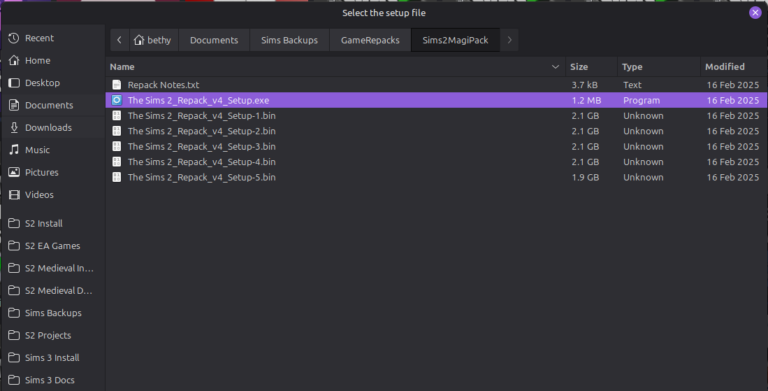Screen dimensions: 768x391
Task: Click the Videos film icon in sidebar
Action: [14, 195]
